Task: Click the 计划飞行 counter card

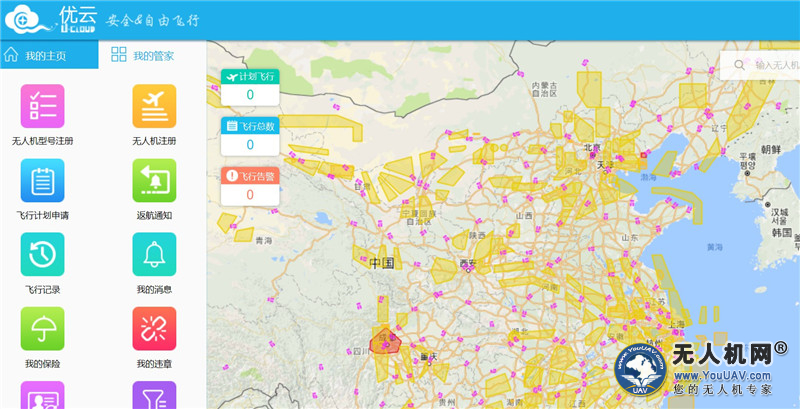Action: click(x=249, y=86)
